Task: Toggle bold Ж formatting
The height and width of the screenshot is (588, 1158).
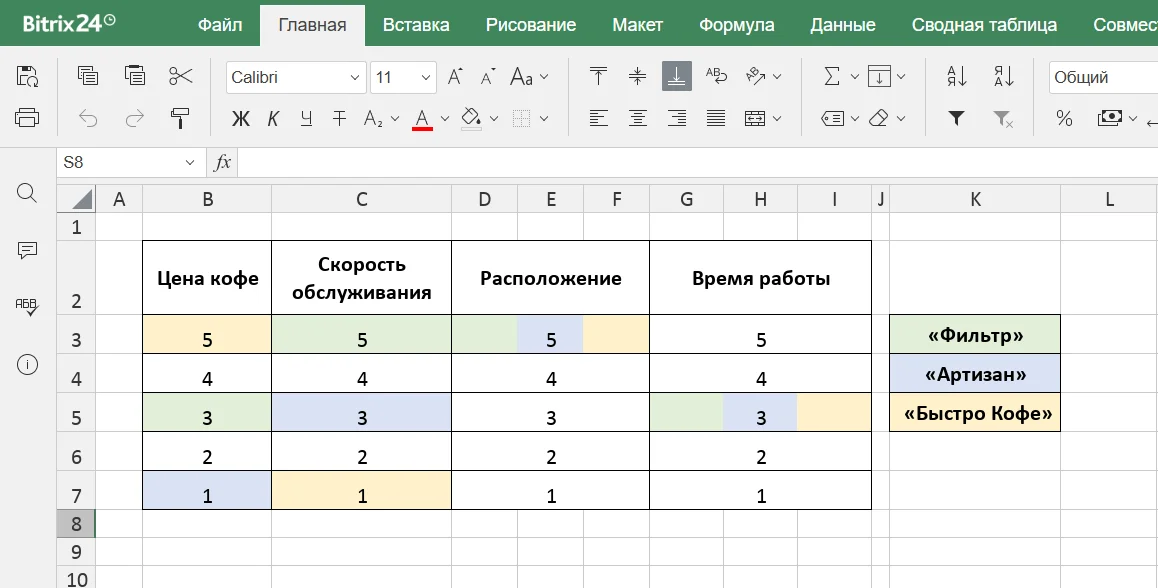Action: coord(241,118)
